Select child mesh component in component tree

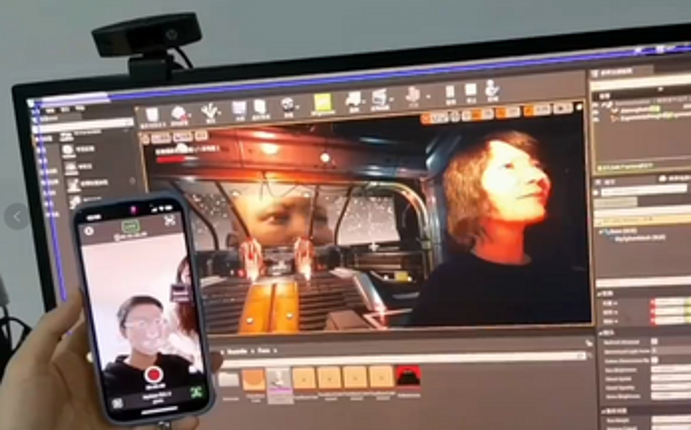638,238
